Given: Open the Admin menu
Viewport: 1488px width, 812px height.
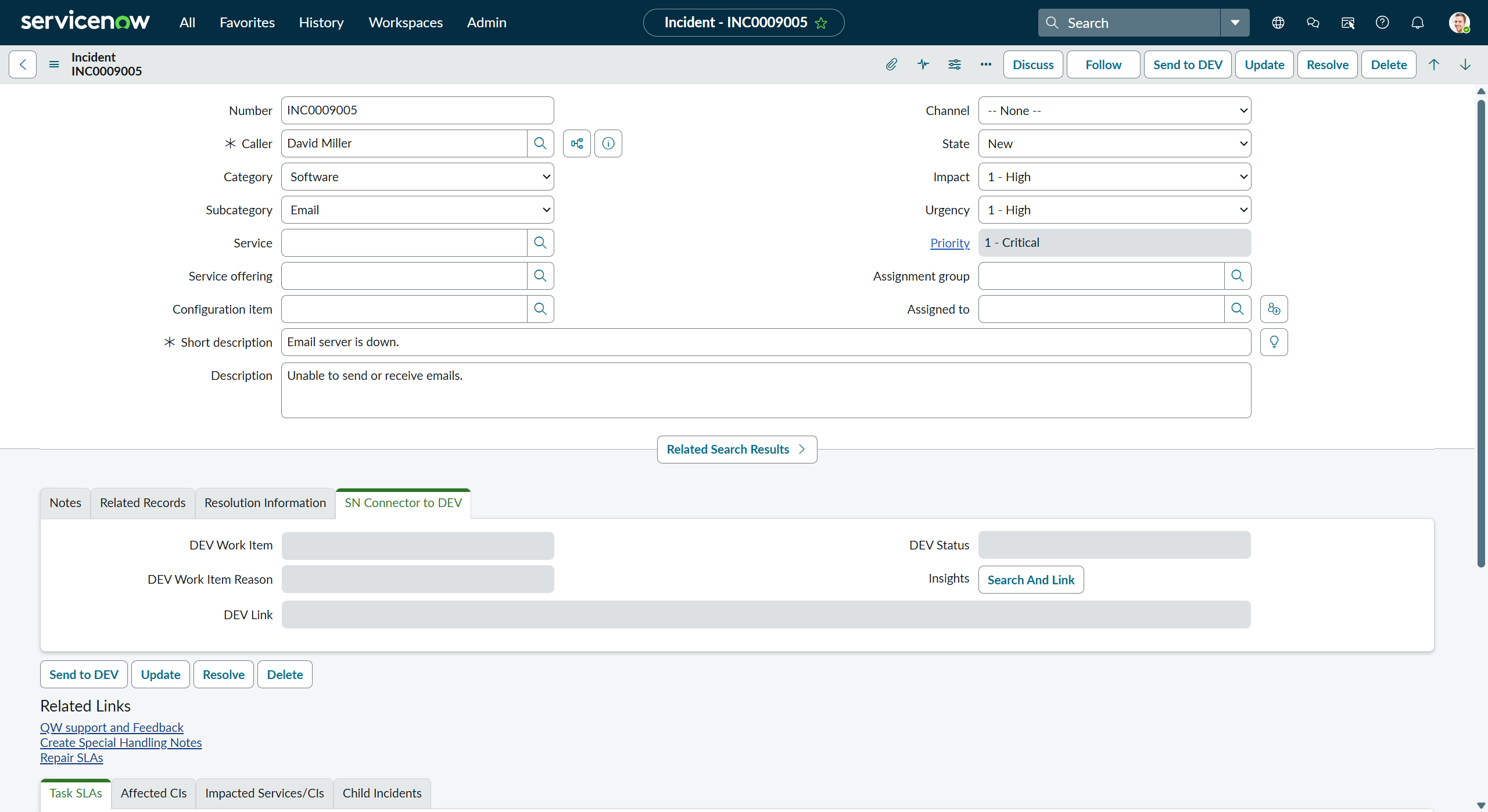Looking at the screenshot, I should [486, 22].
